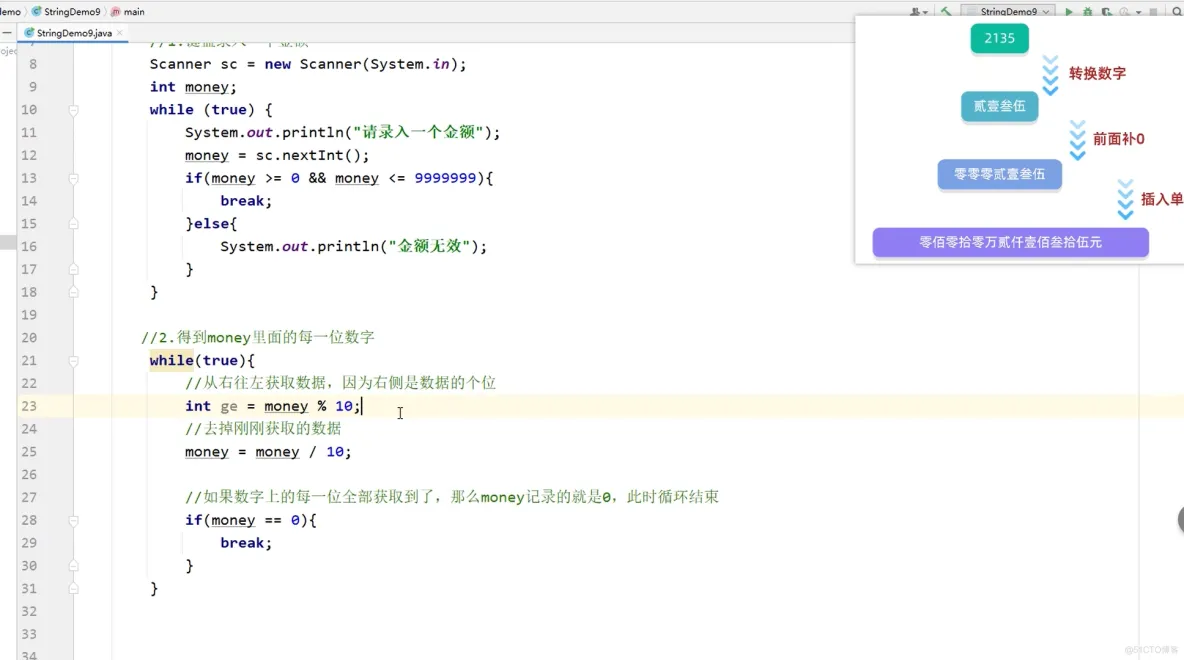Screen dimensions: 1184x660
Task: Click the 插入单 label in the diagram
Action: pyautogui.click(x=1161, y=199)
